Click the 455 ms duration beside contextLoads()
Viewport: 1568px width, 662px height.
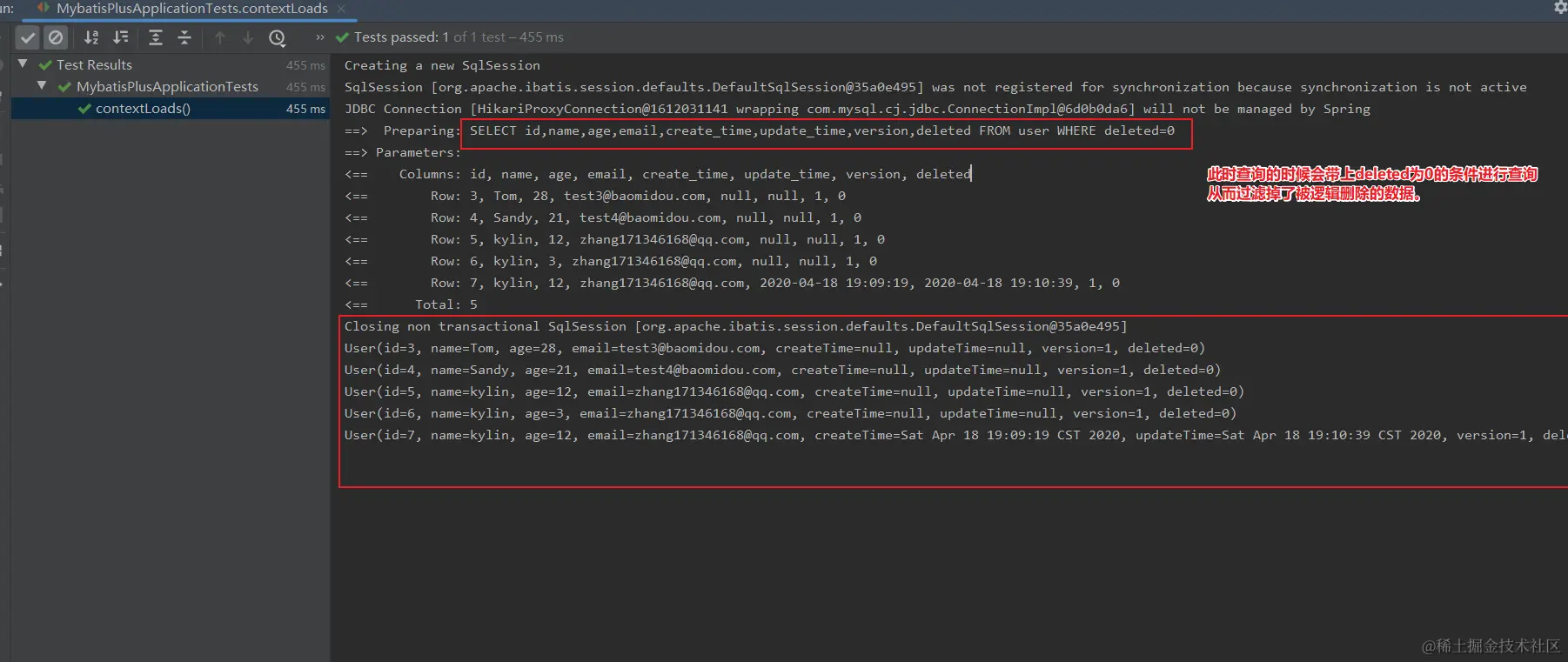[305, 109]
